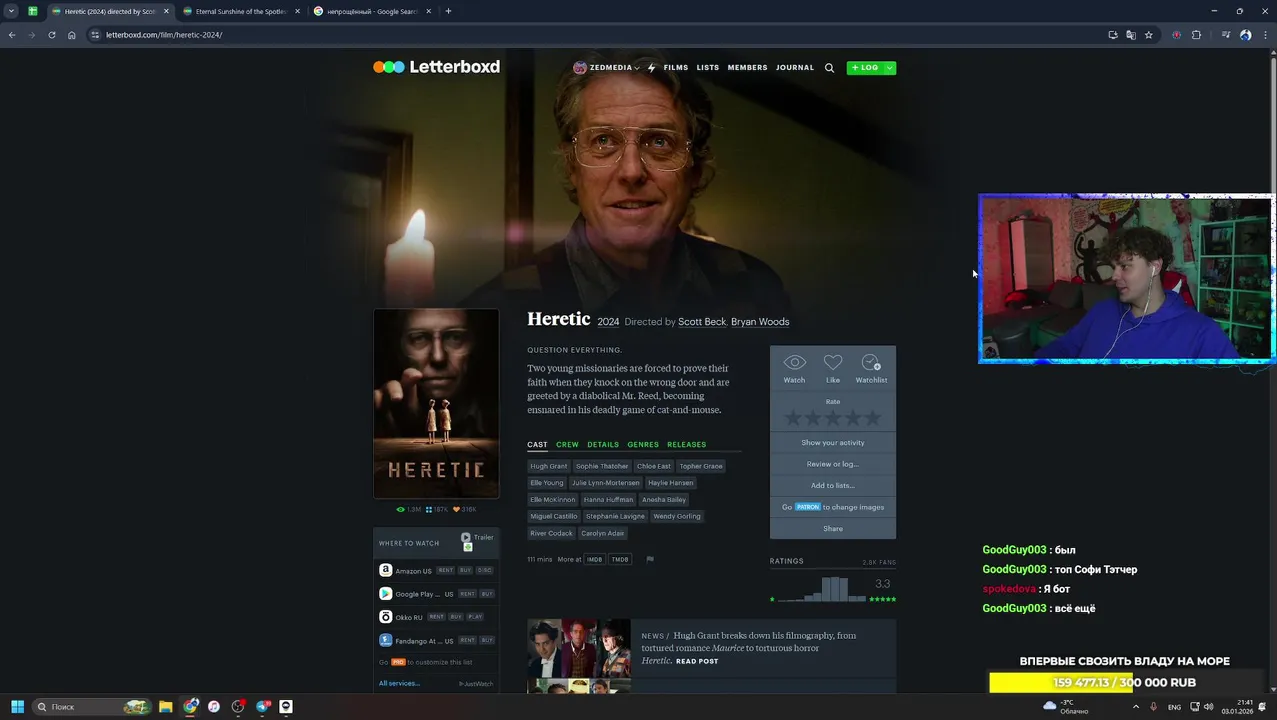1277x720 pixels.
Task: Click the Okko RU service icon
Action: [385, 617]
